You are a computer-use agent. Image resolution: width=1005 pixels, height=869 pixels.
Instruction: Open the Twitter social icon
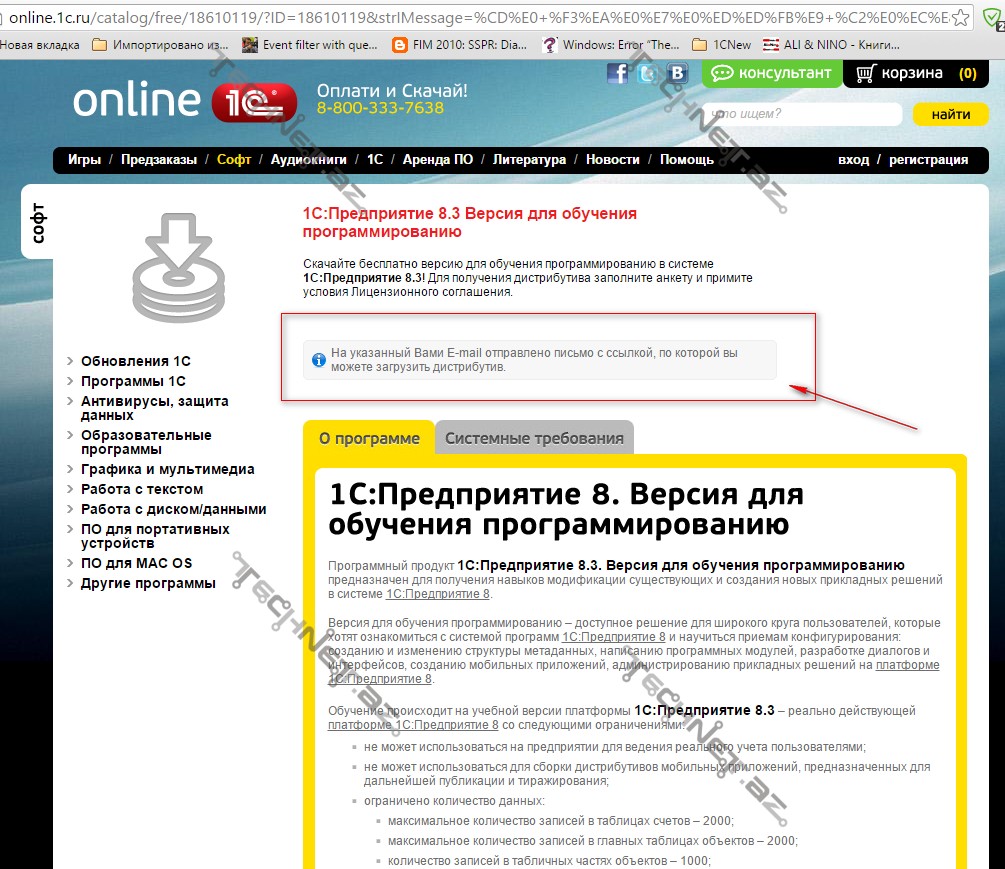(648, 73)
